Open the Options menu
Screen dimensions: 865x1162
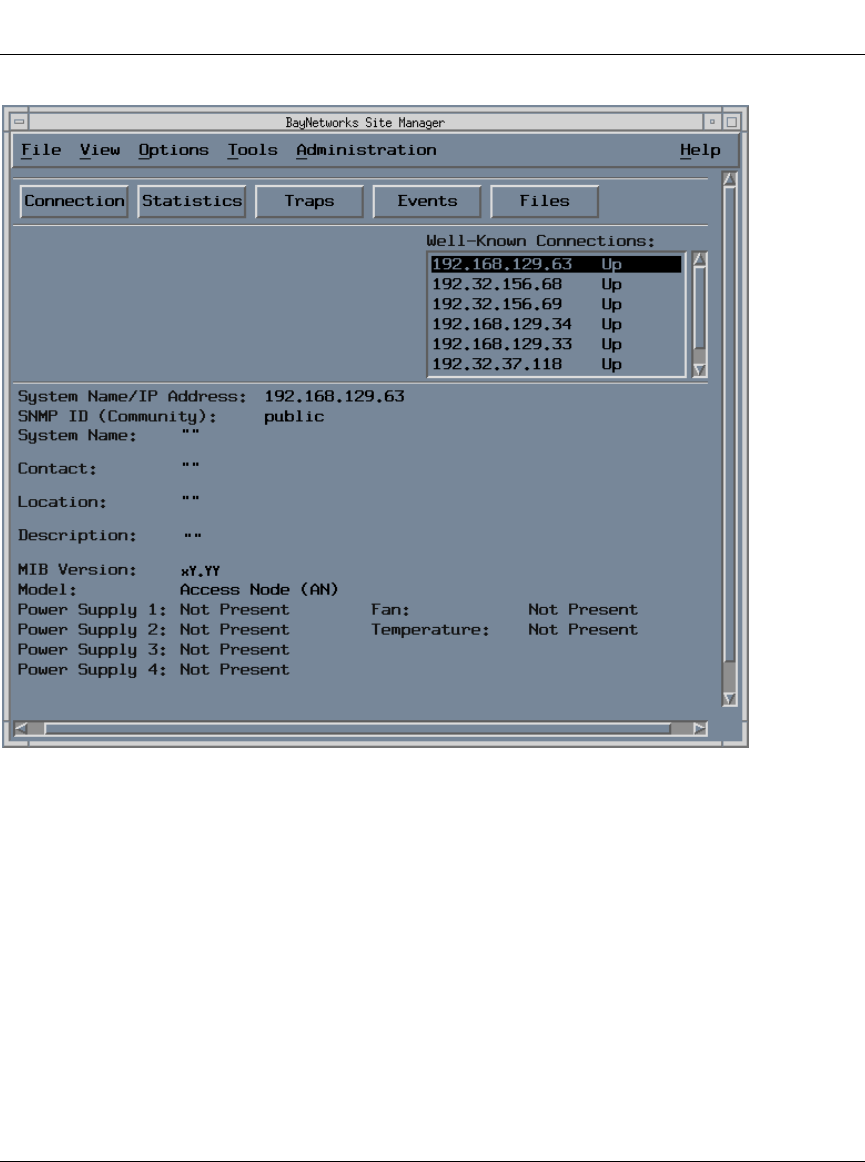click(x=173, y=150)
